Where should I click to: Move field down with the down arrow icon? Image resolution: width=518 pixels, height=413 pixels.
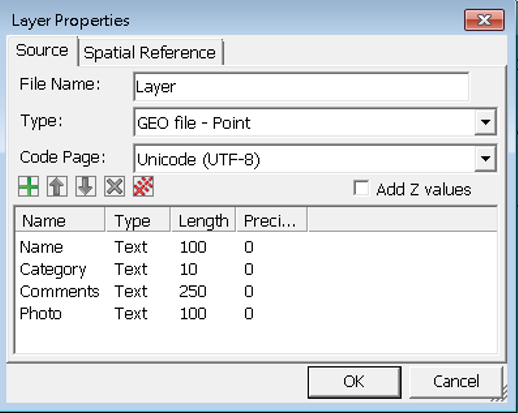(86, 186)
